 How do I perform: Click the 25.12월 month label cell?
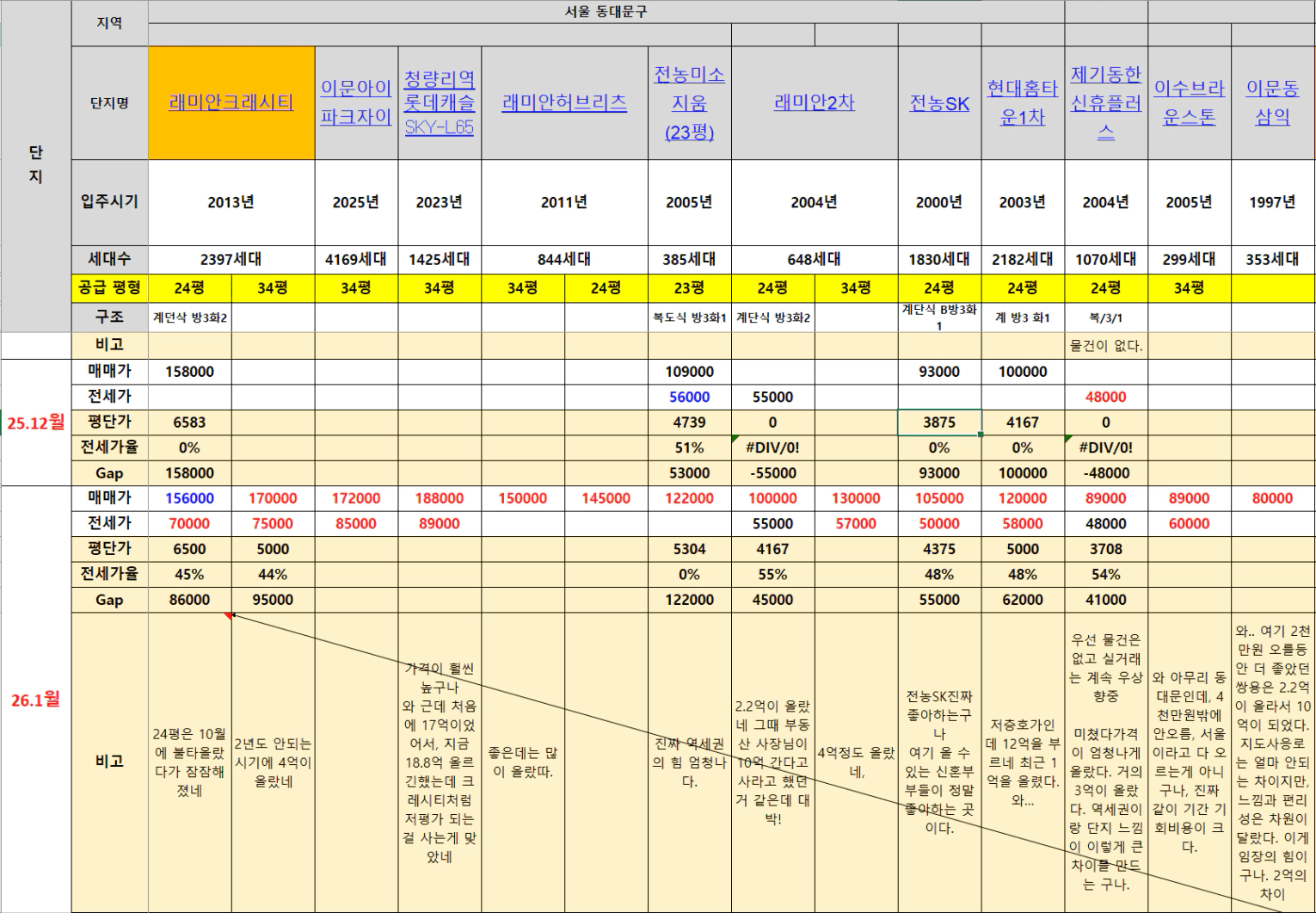tap(36, 423)
